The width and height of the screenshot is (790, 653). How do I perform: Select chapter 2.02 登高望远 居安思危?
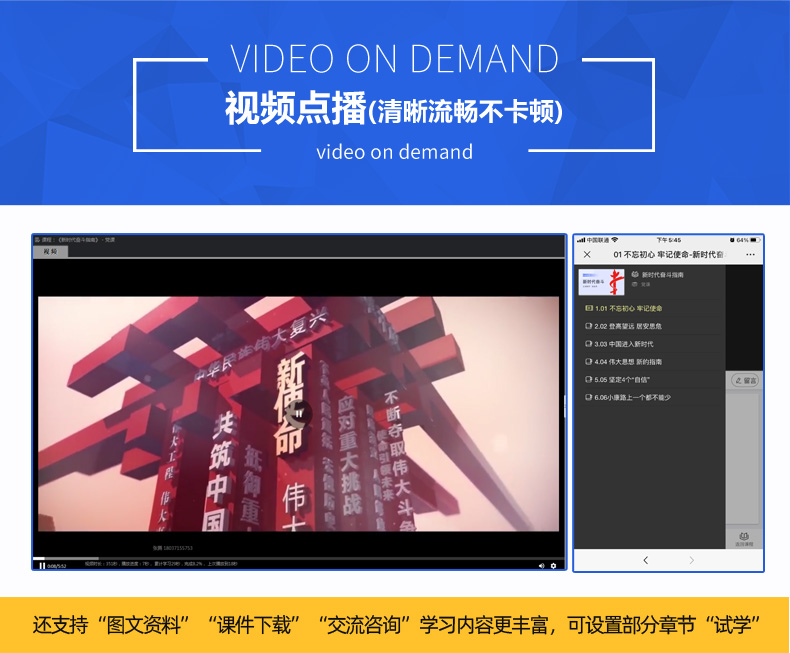pyautogui.click(x=623, y=326)
